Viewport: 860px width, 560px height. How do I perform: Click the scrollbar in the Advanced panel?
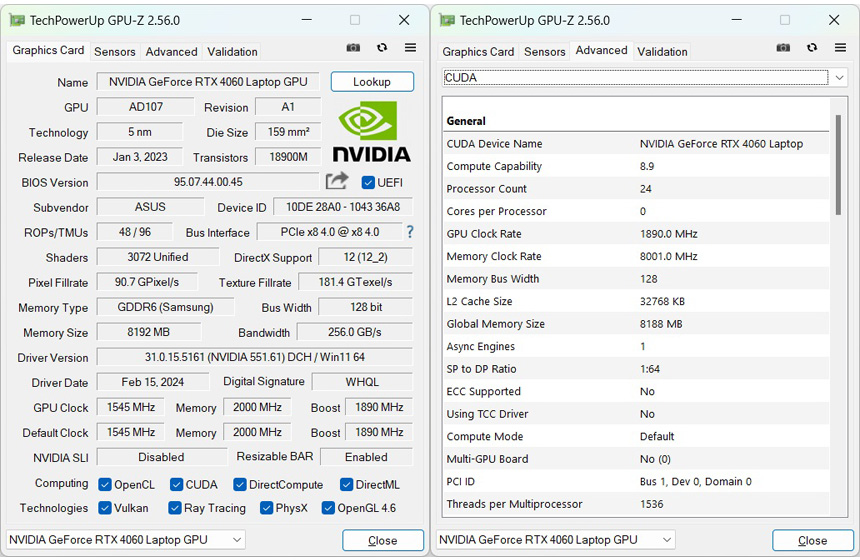click(838, 165)
